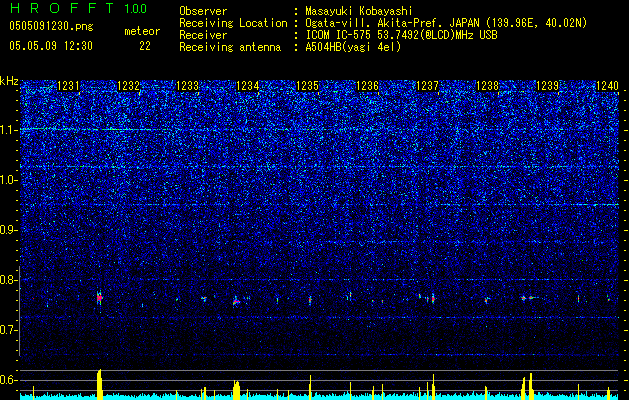629x400 pixels.
Task: Click the 1234 time marker
Action: [x=248, y=86]
